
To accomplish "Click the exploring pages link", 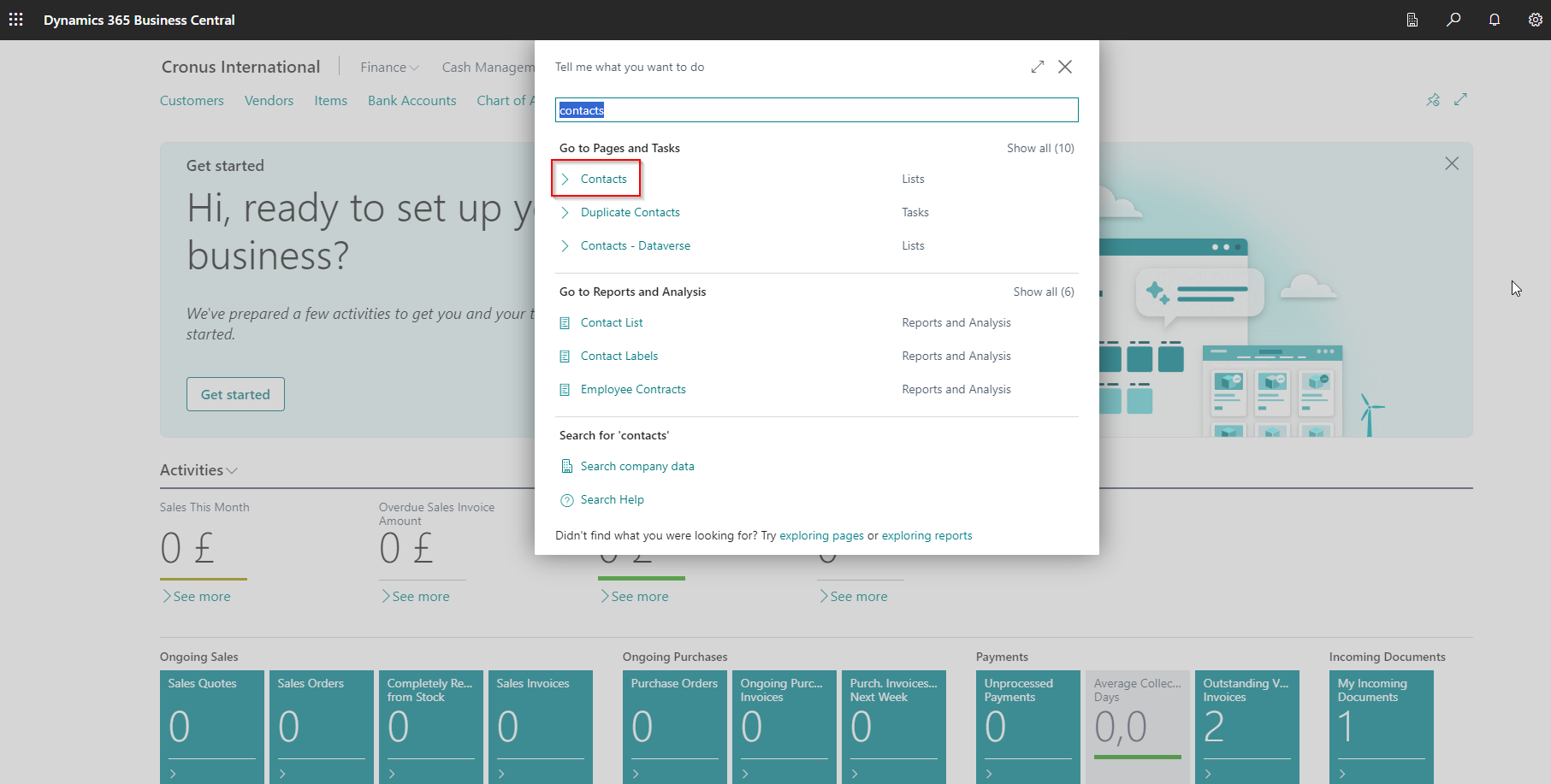I will tap(821, 535).
